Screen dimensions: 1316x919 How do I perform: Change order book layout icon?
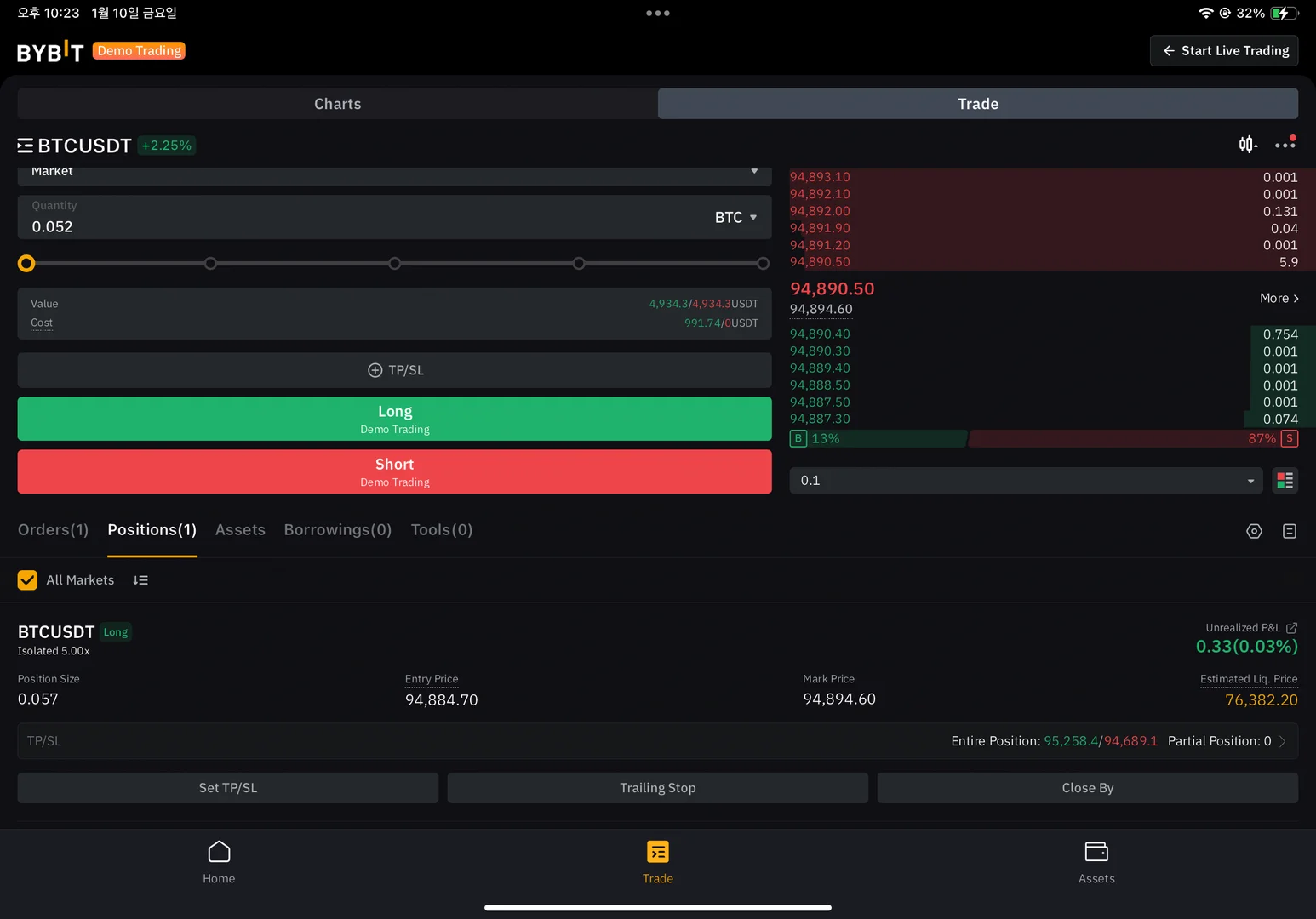[1285, 481]
